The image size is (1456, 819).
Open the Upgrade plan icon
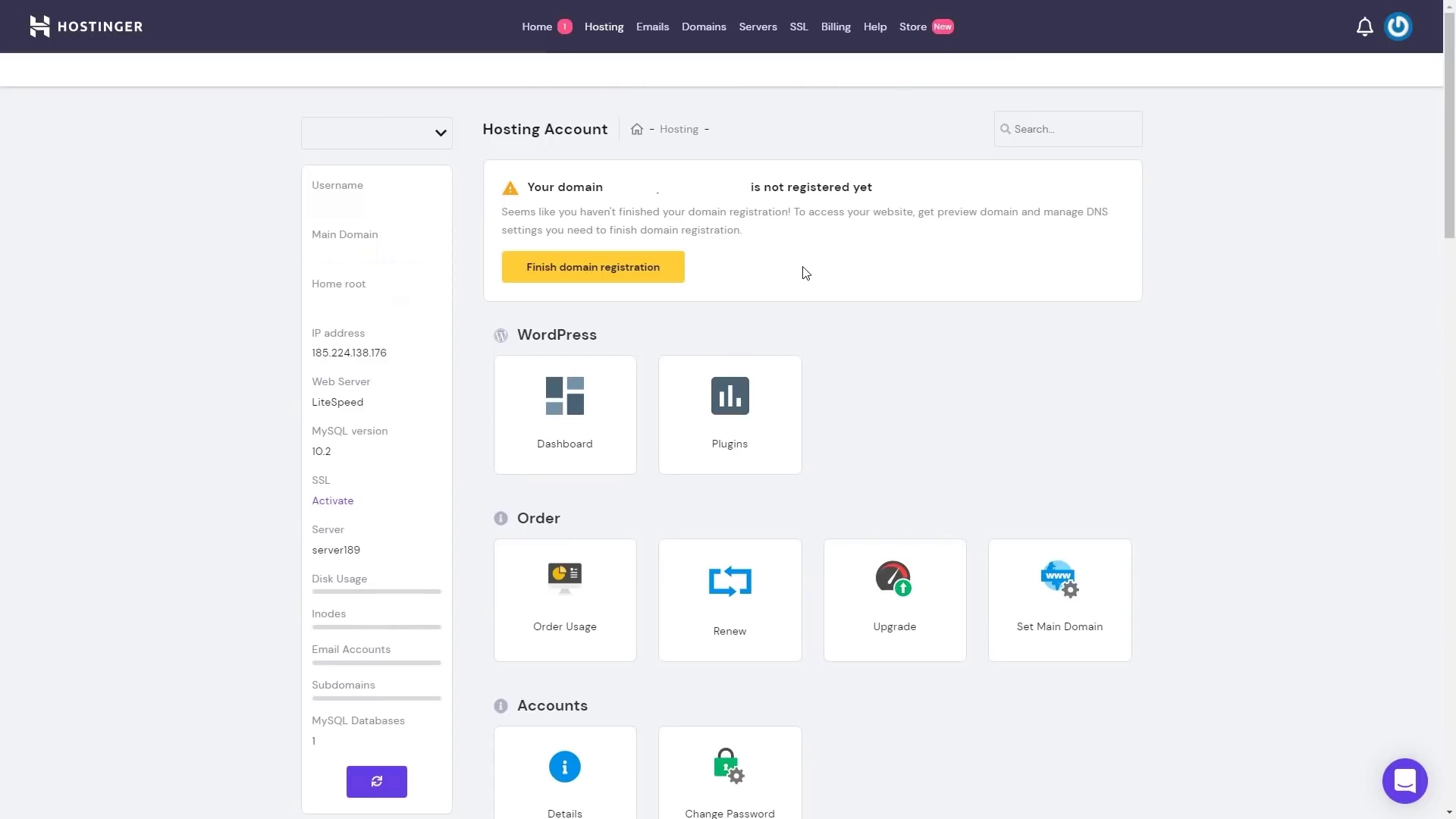[894, 599]
